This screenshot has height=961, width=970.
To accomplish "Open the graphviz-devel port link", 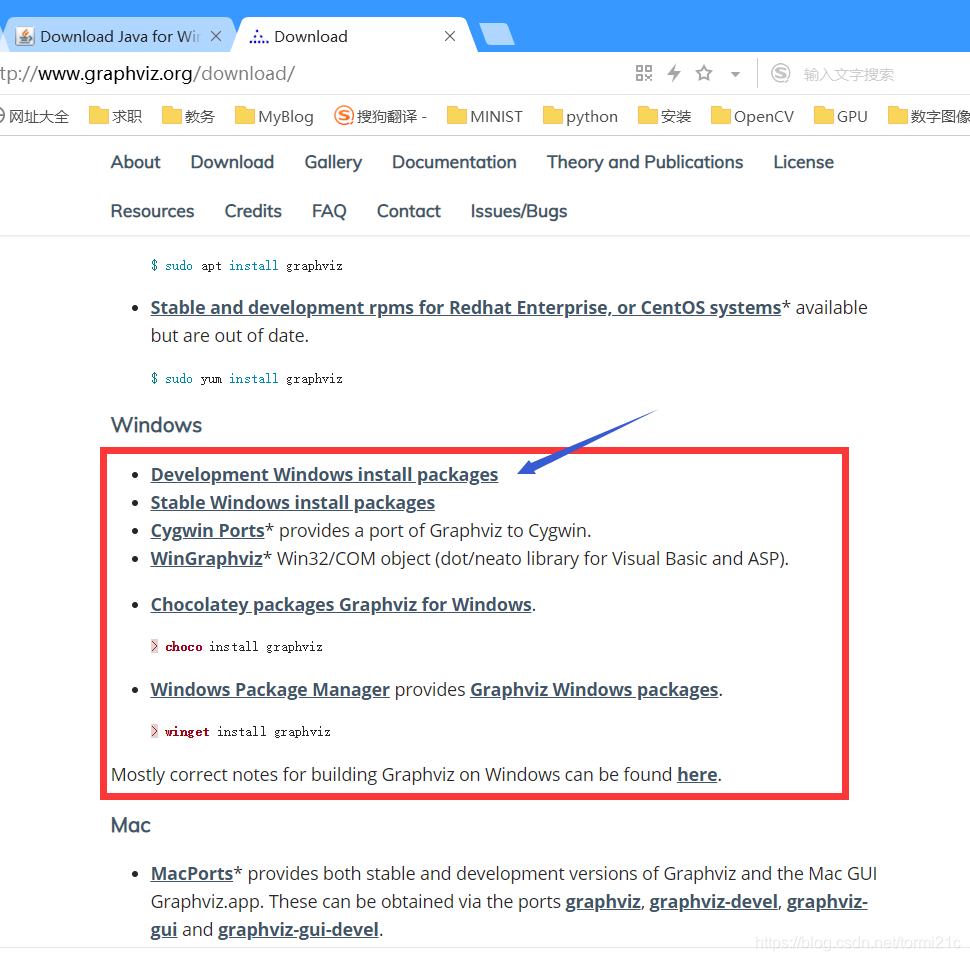I will [x=713, y=902].
